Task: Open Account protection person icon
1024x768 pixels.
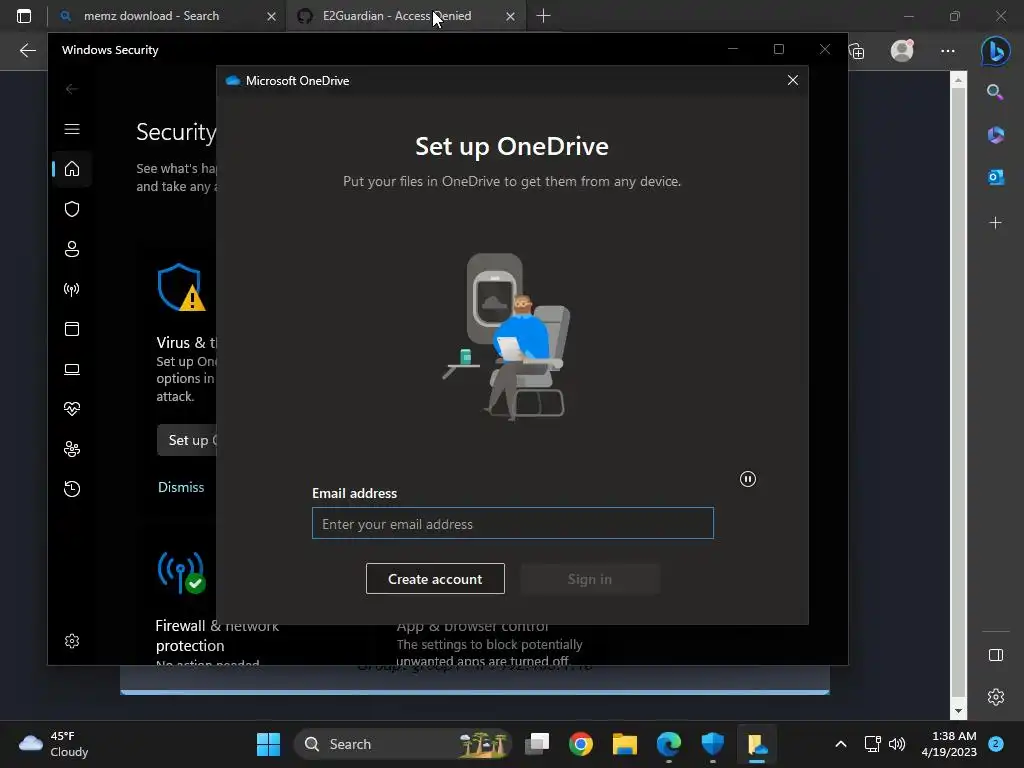Action: click(72, 249)
